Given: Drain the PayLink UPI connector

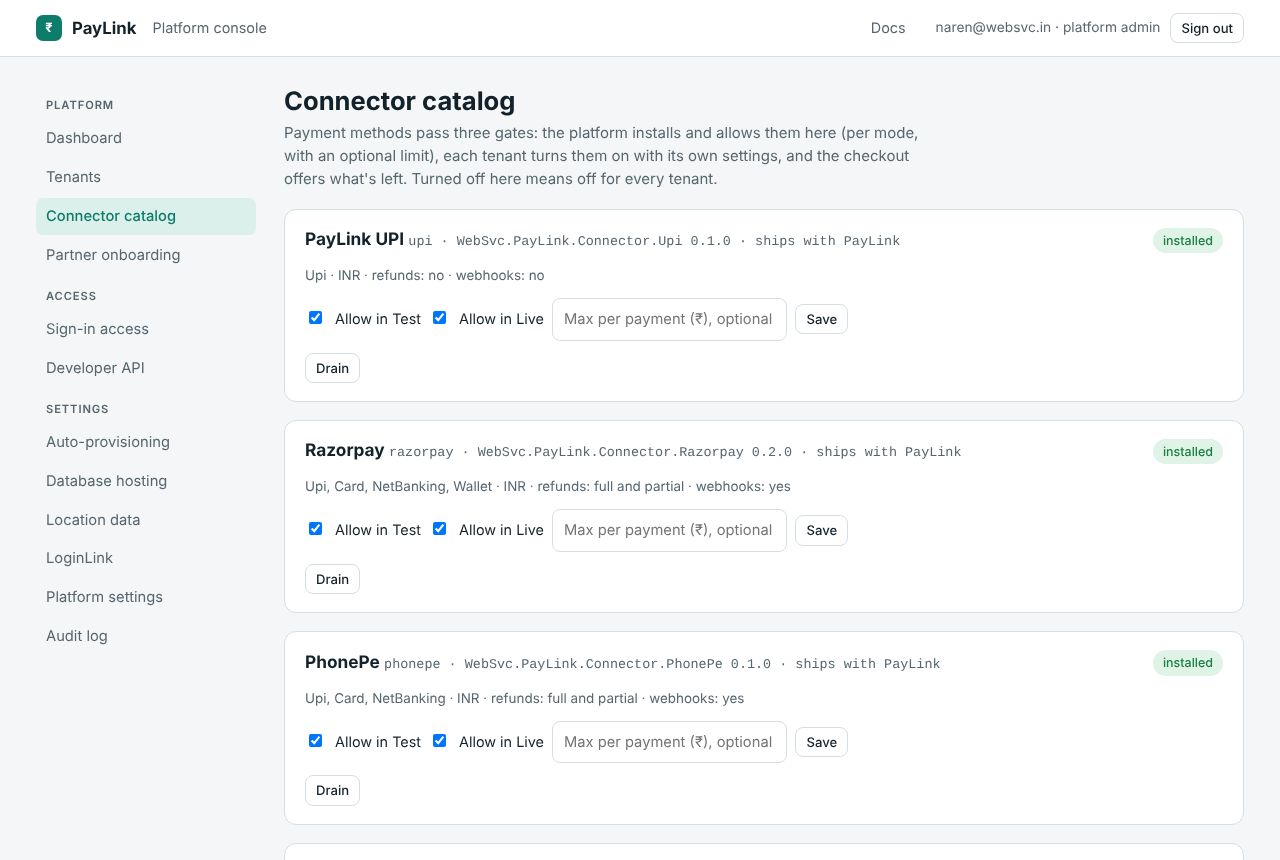Looking at the screenshot, I should click(332, 368).
